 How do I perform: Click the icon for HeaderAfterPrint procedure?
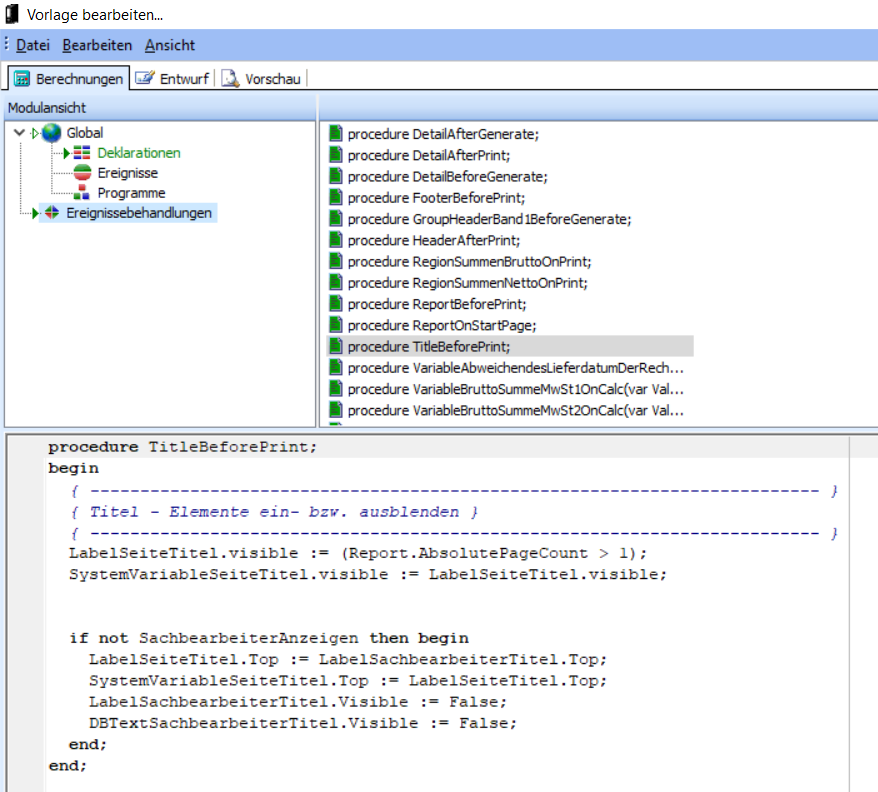[335, 240]
